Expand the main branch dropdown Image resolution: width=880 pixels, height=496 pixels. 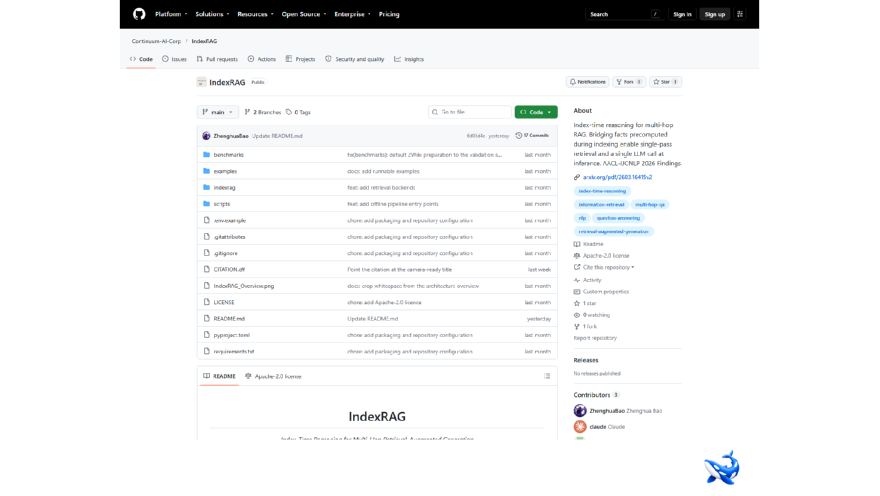click(x=218, y=112)
